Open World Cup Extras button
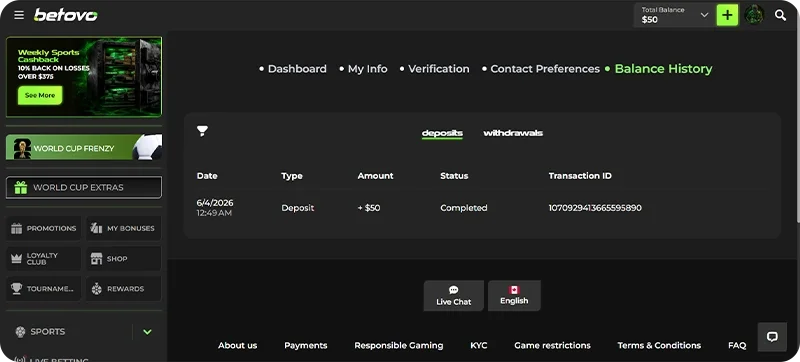 coord(84,187)
